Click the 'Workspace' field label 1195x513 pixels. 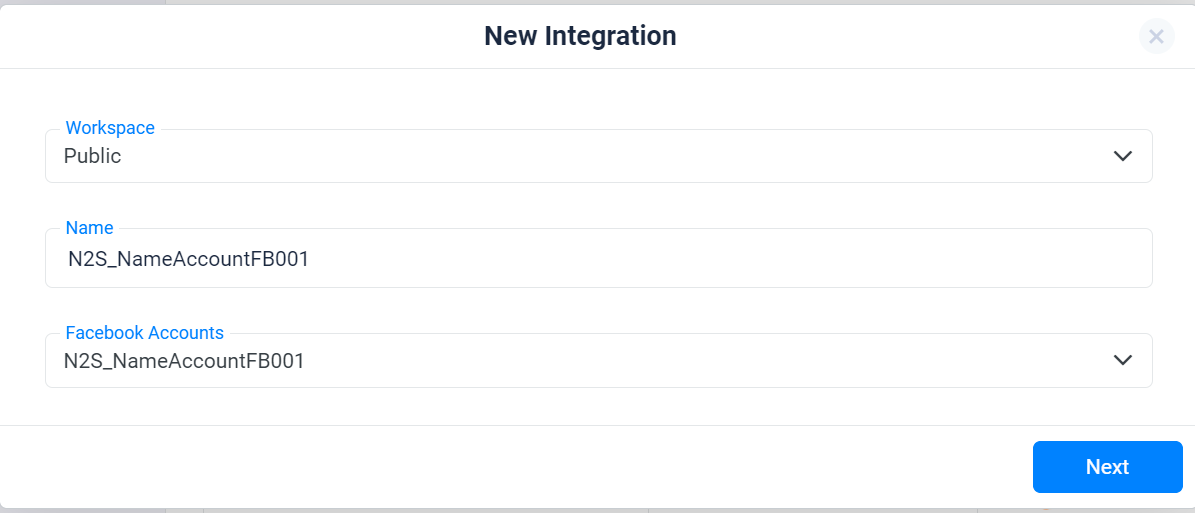110,128
